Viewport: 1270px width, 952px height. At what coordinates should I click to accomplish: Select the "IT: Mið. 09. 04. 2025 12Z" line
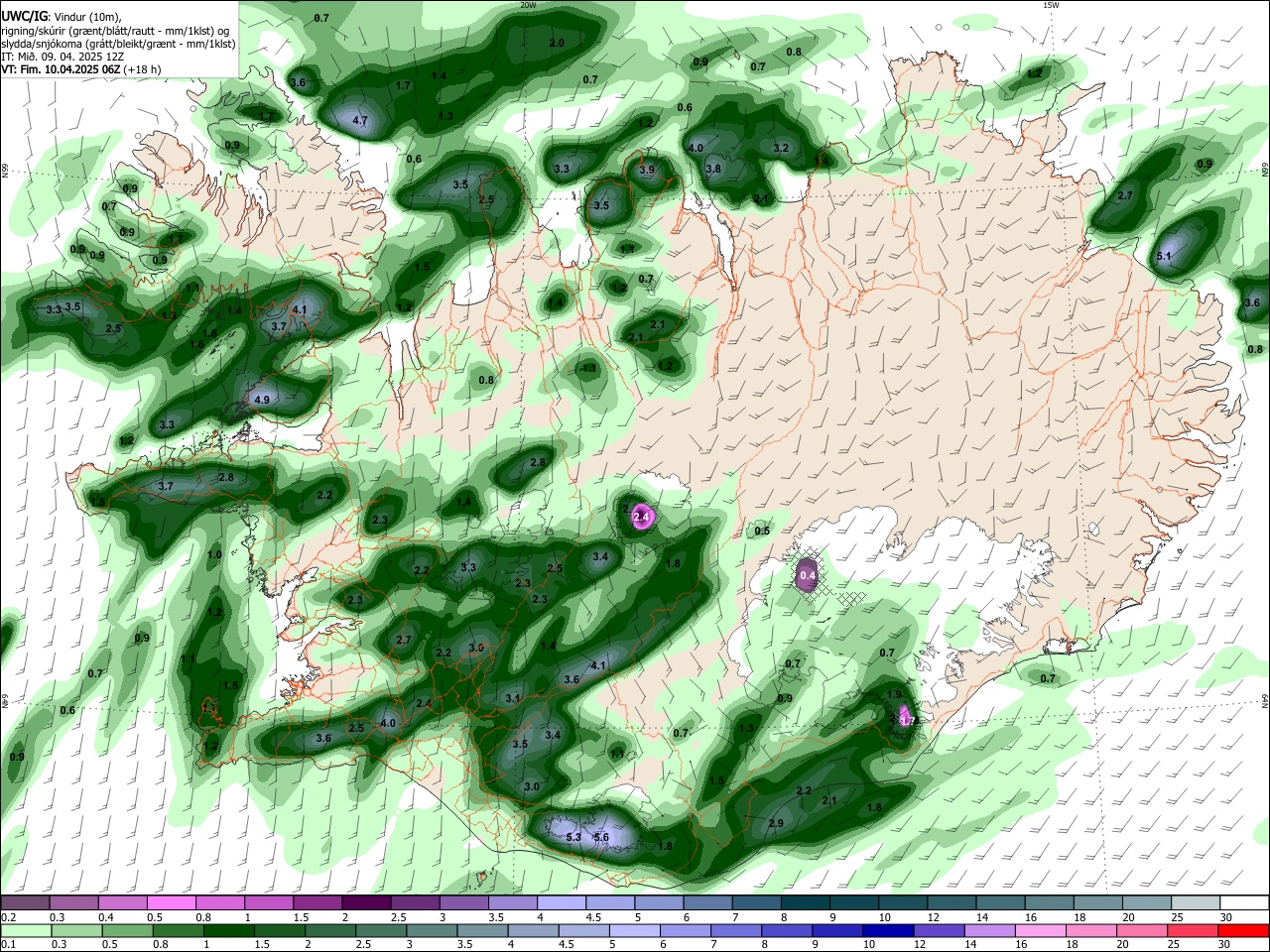[63, 57]
